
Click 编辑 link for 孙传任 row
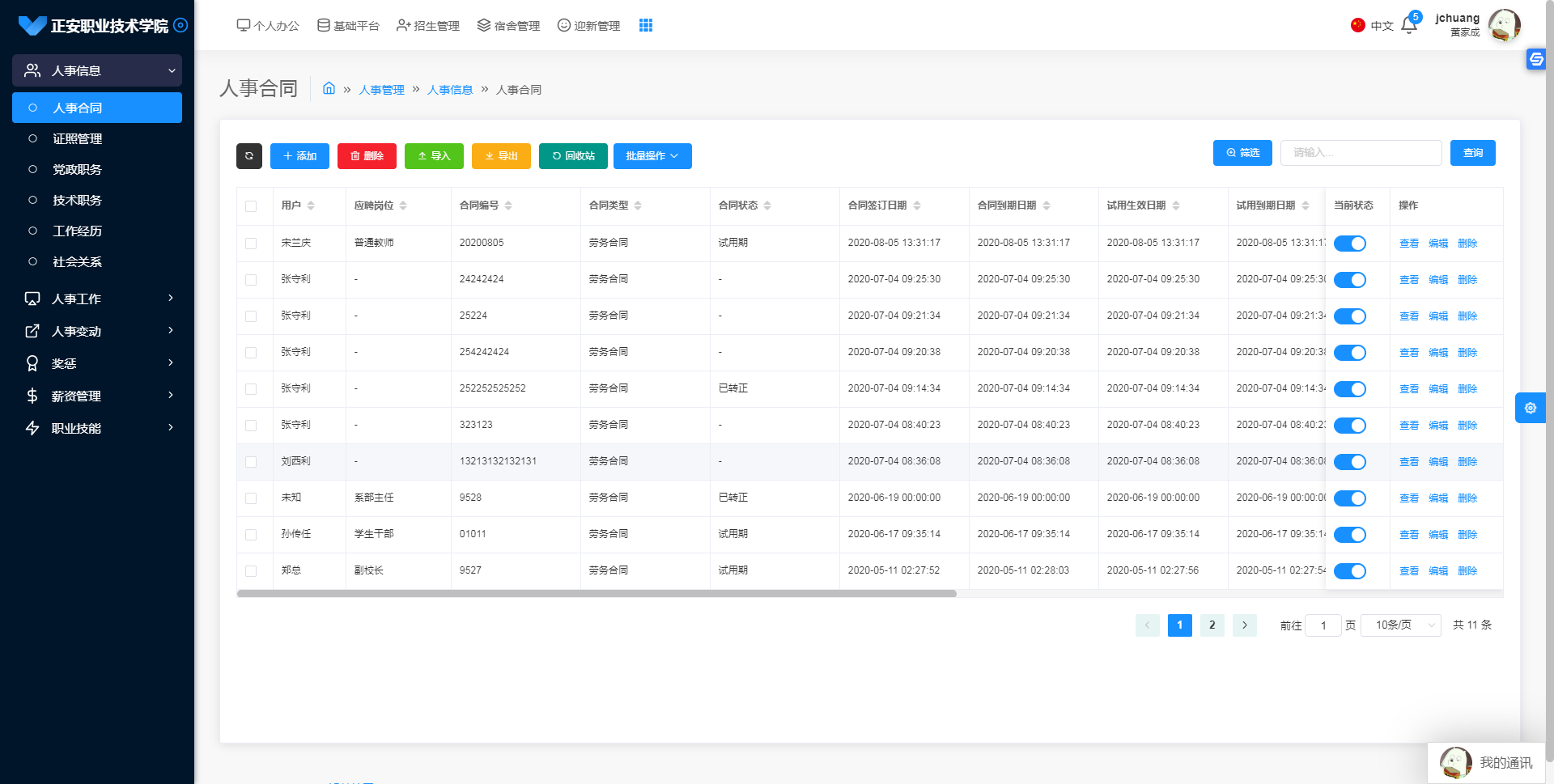1437,535
